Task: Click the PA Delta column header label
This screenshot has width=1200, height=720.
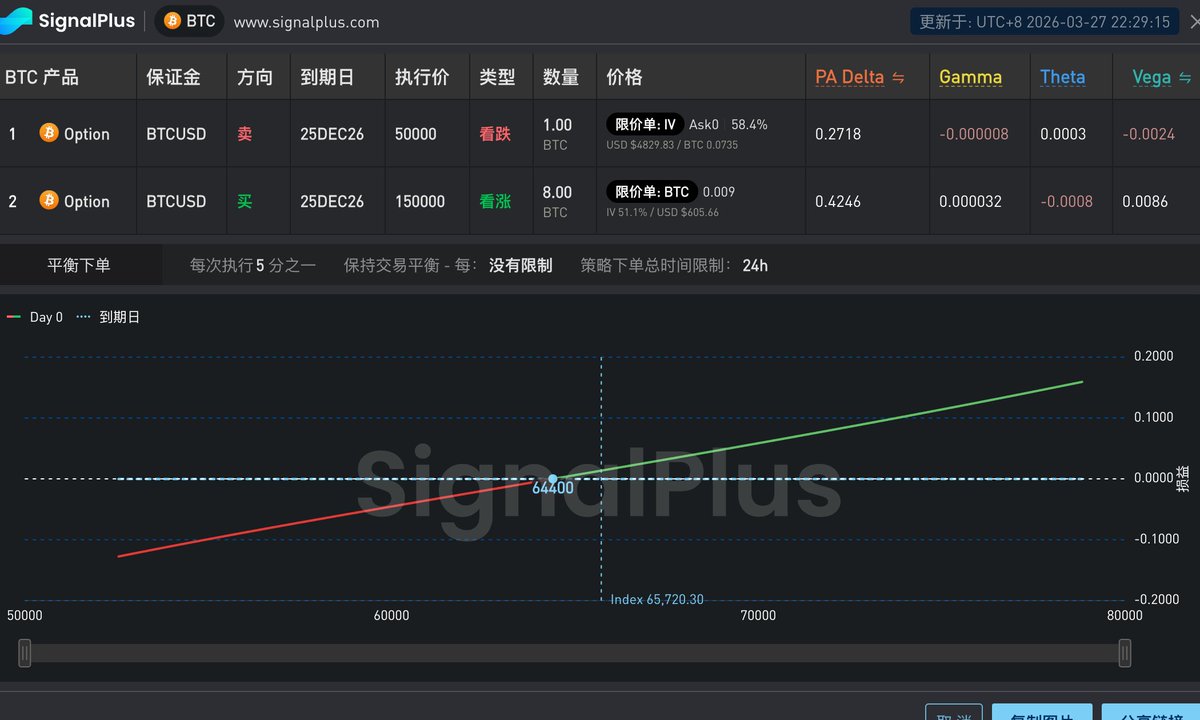Action: tap(850, 77)
